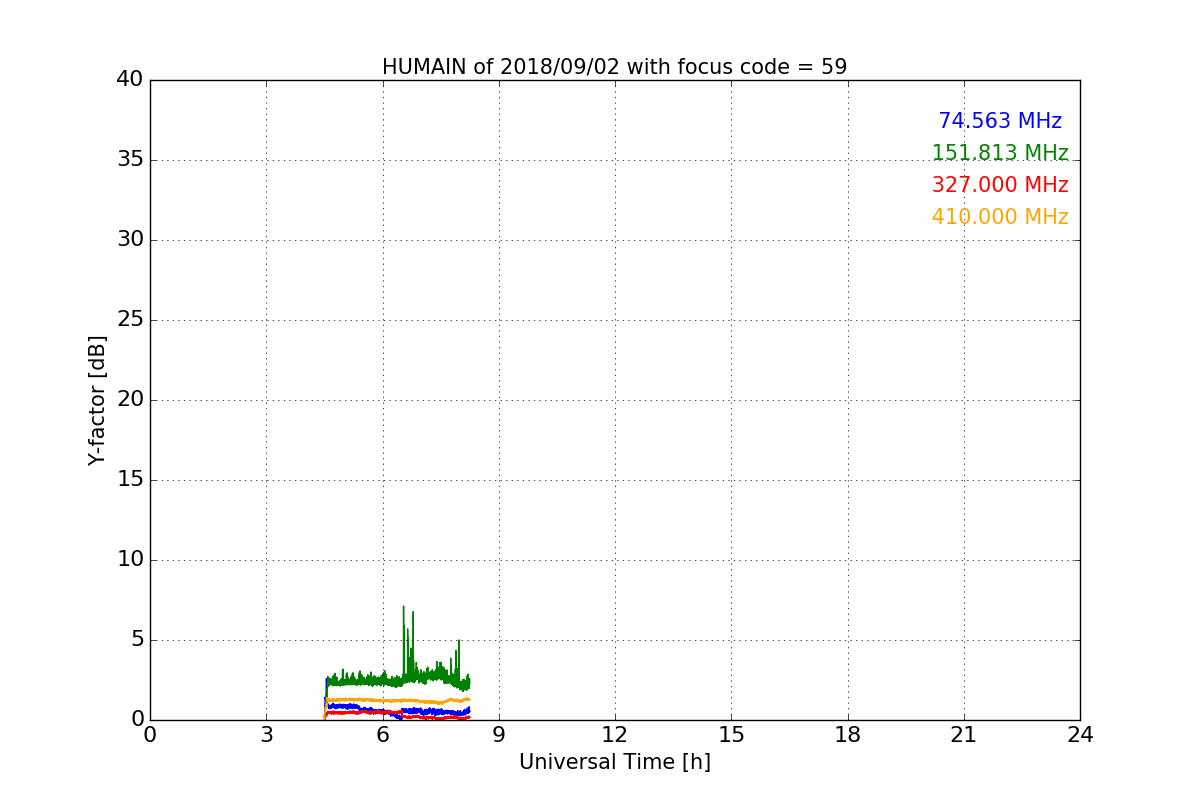Select the x-axis tick label 21

(964, 735)
